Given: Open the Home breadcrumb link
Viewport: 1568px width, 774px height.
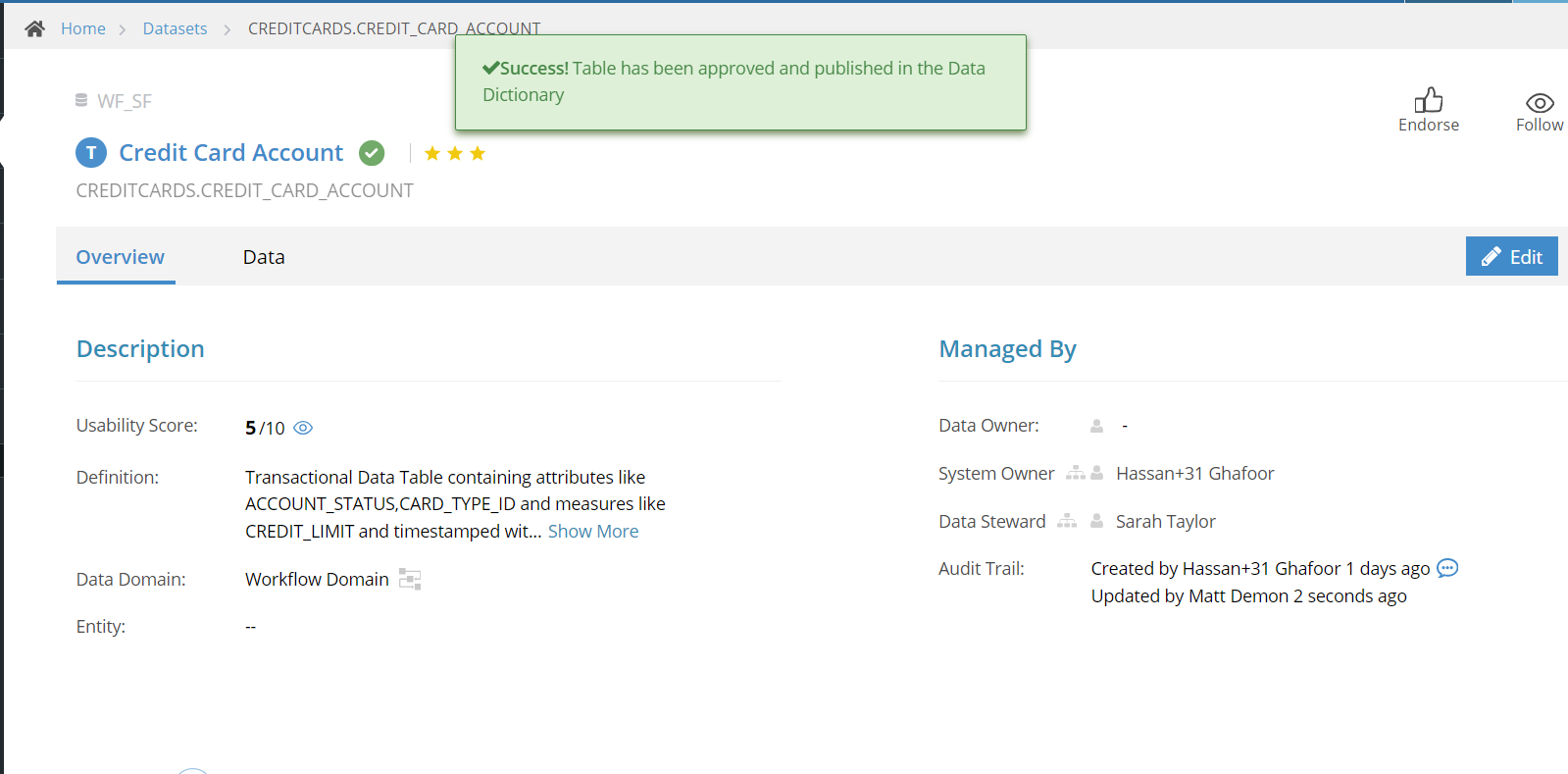Looking at the screenshot, I should 83,28.
